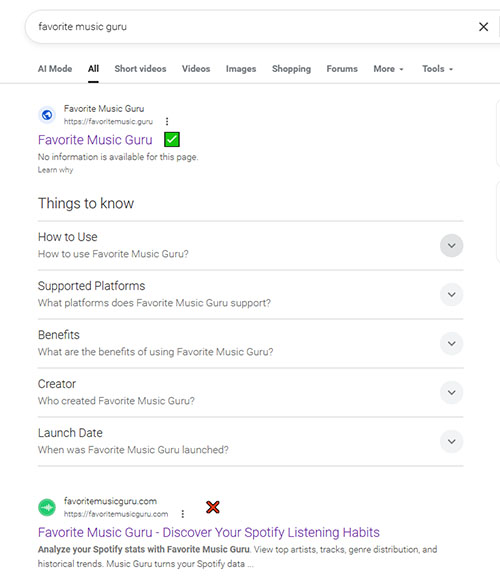The image size is (500, 578).
Task: Click the globe favicon of favoritemusic.guru result
Action: (x=47, y=115)
